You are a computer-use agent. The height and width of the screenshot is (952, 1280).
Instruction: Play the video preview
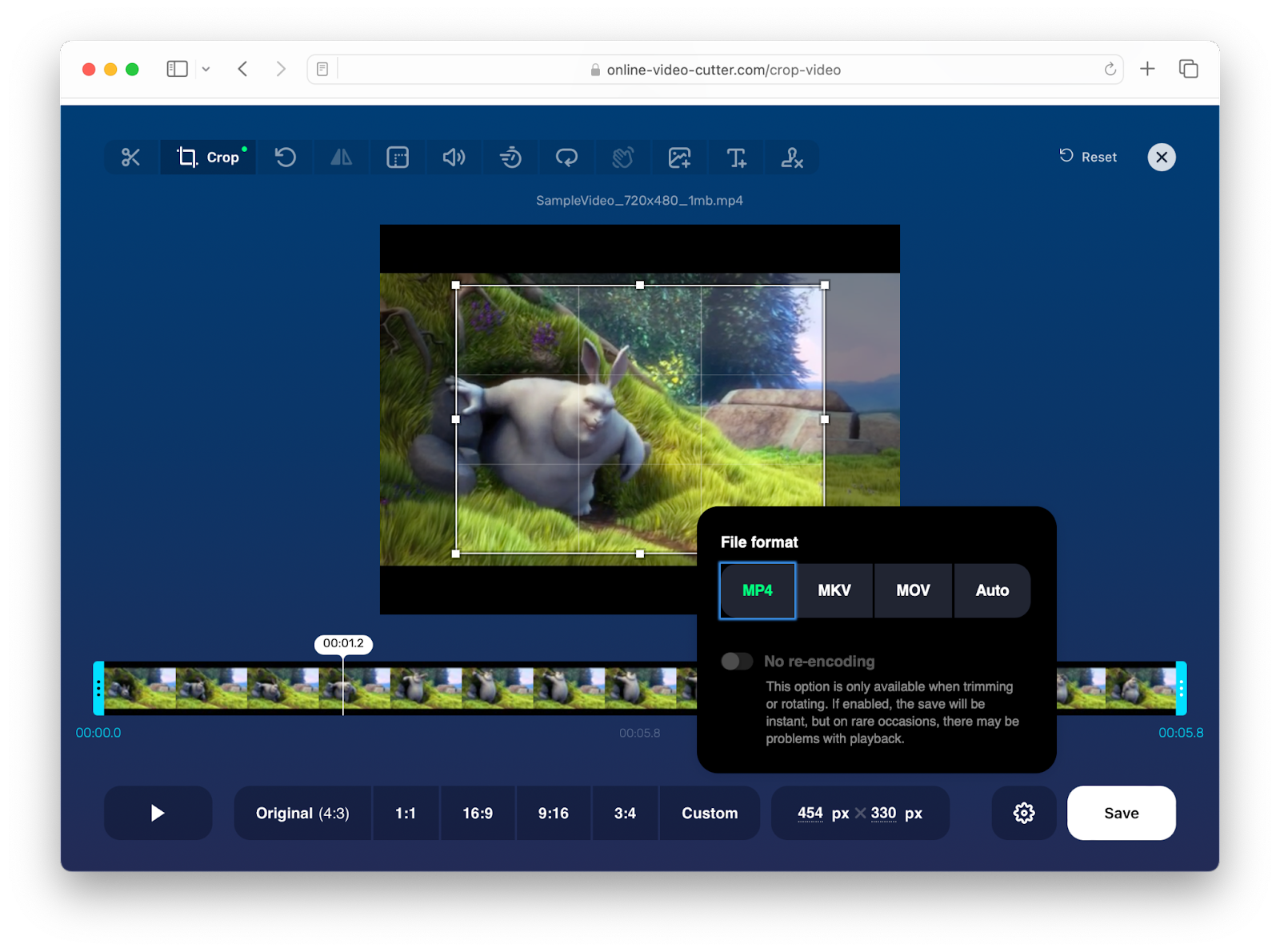(158, 813)
